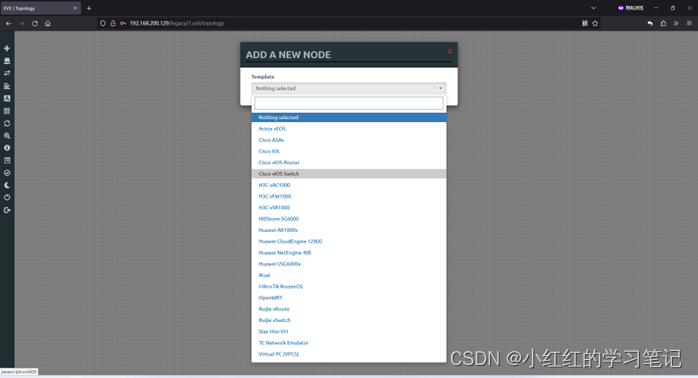Expand more tools double chevron

676,23
